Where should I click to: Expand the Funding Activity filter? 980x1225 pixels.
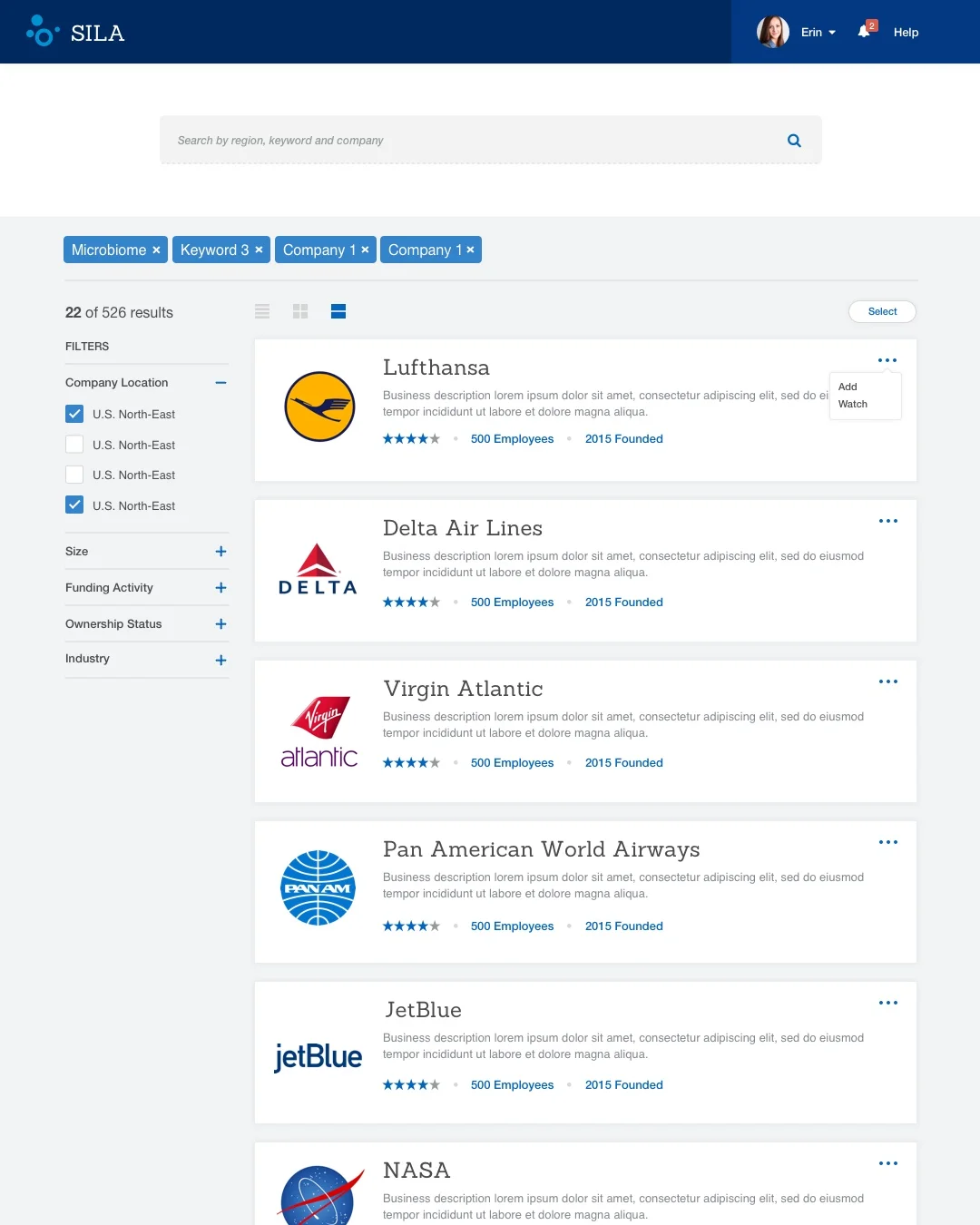pos(220,588)
